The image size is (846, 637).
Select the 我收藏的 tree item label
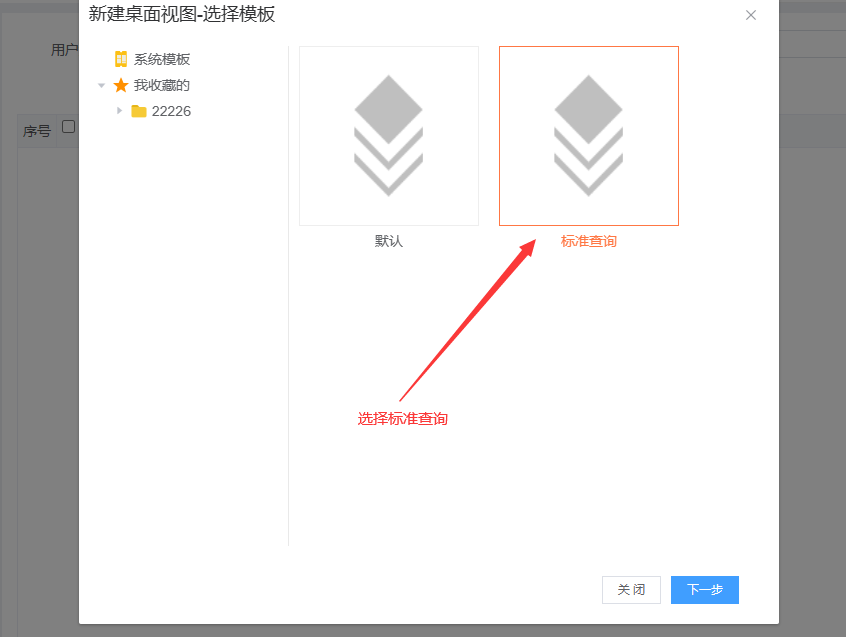click(x=162, y=85)
